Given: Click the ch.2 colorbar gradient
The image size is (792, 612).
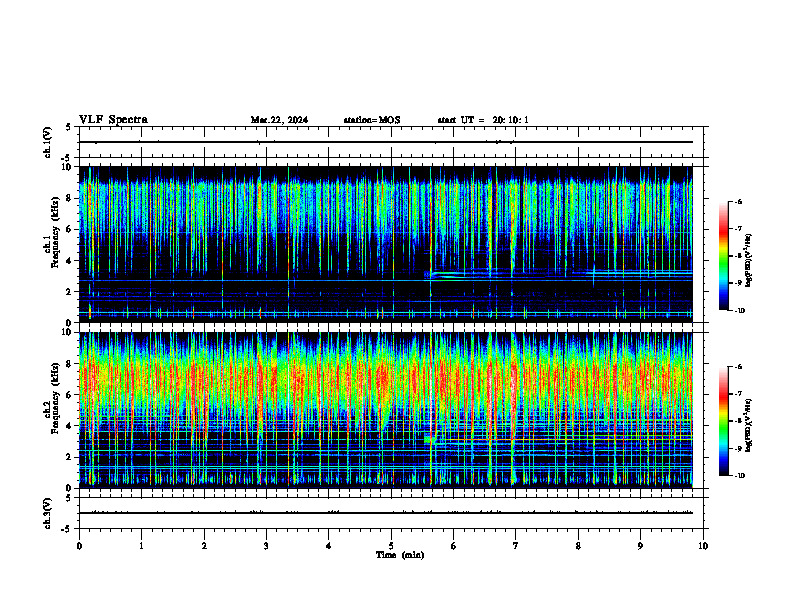Looking at the screenshot, I should click(723, 421).
